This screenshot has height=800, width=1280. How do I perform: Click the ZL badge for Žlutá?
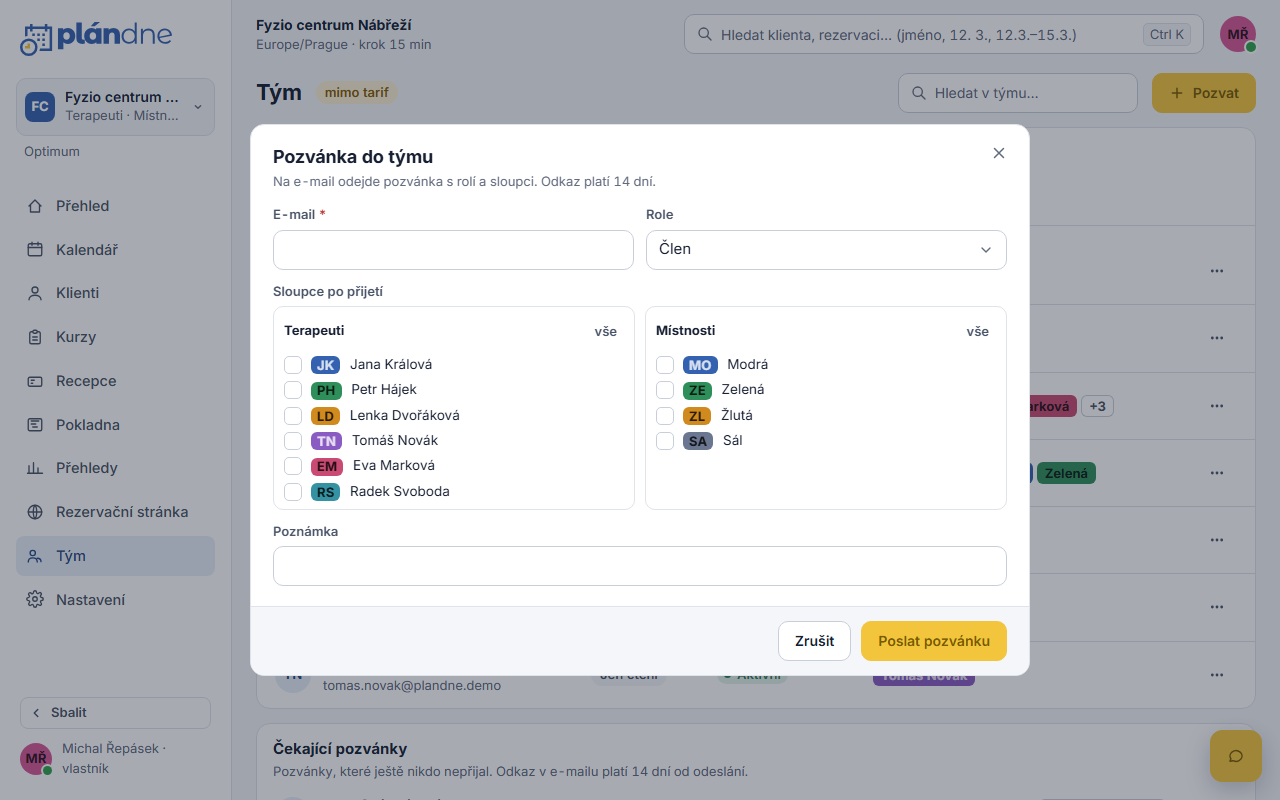(x=697, y=416)
